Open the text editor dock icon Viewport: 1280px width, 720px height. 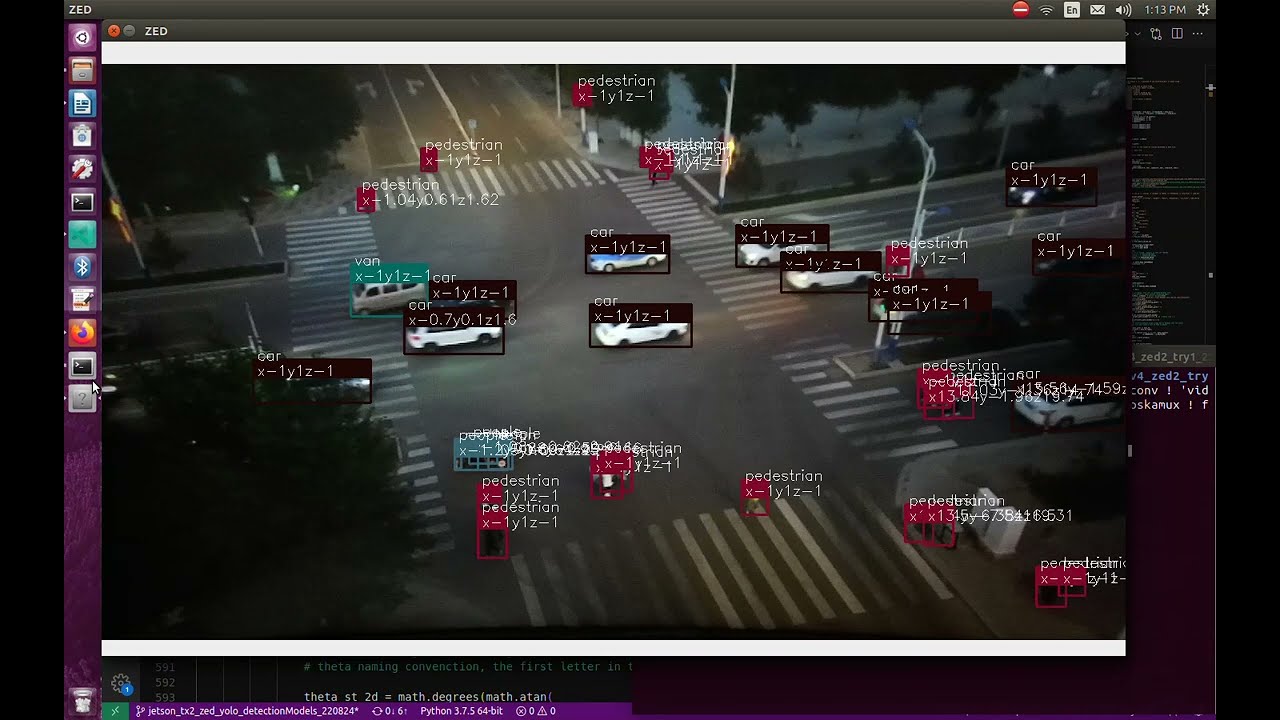[82, 300]
